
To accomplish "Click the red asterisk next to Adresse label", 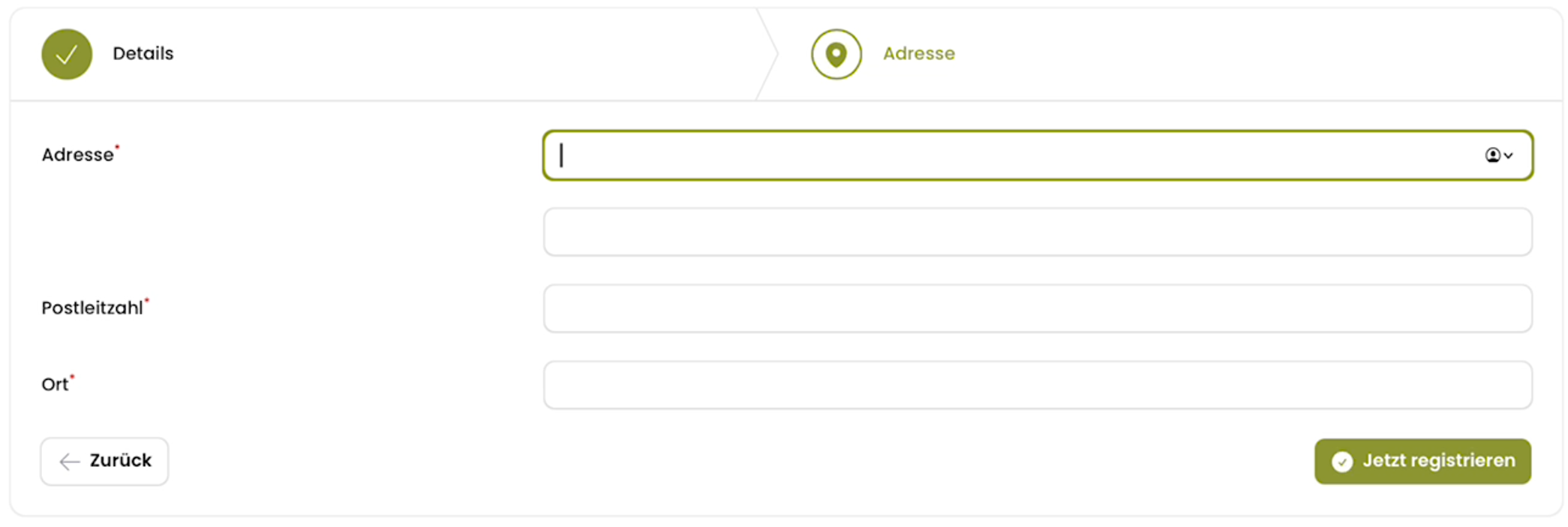I will [117, 147].
